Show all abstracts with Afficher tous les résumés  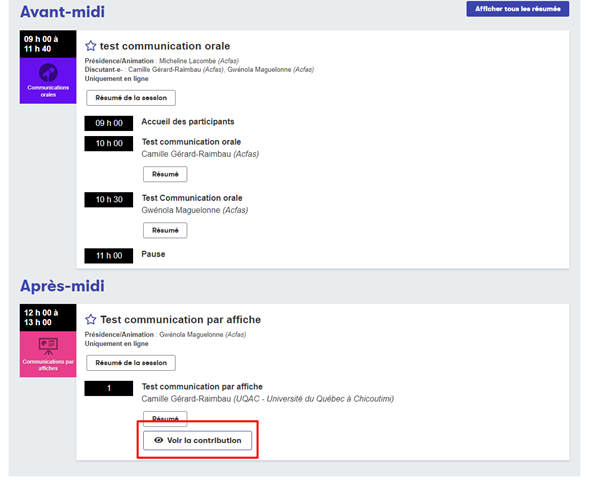tap(518, 9)
